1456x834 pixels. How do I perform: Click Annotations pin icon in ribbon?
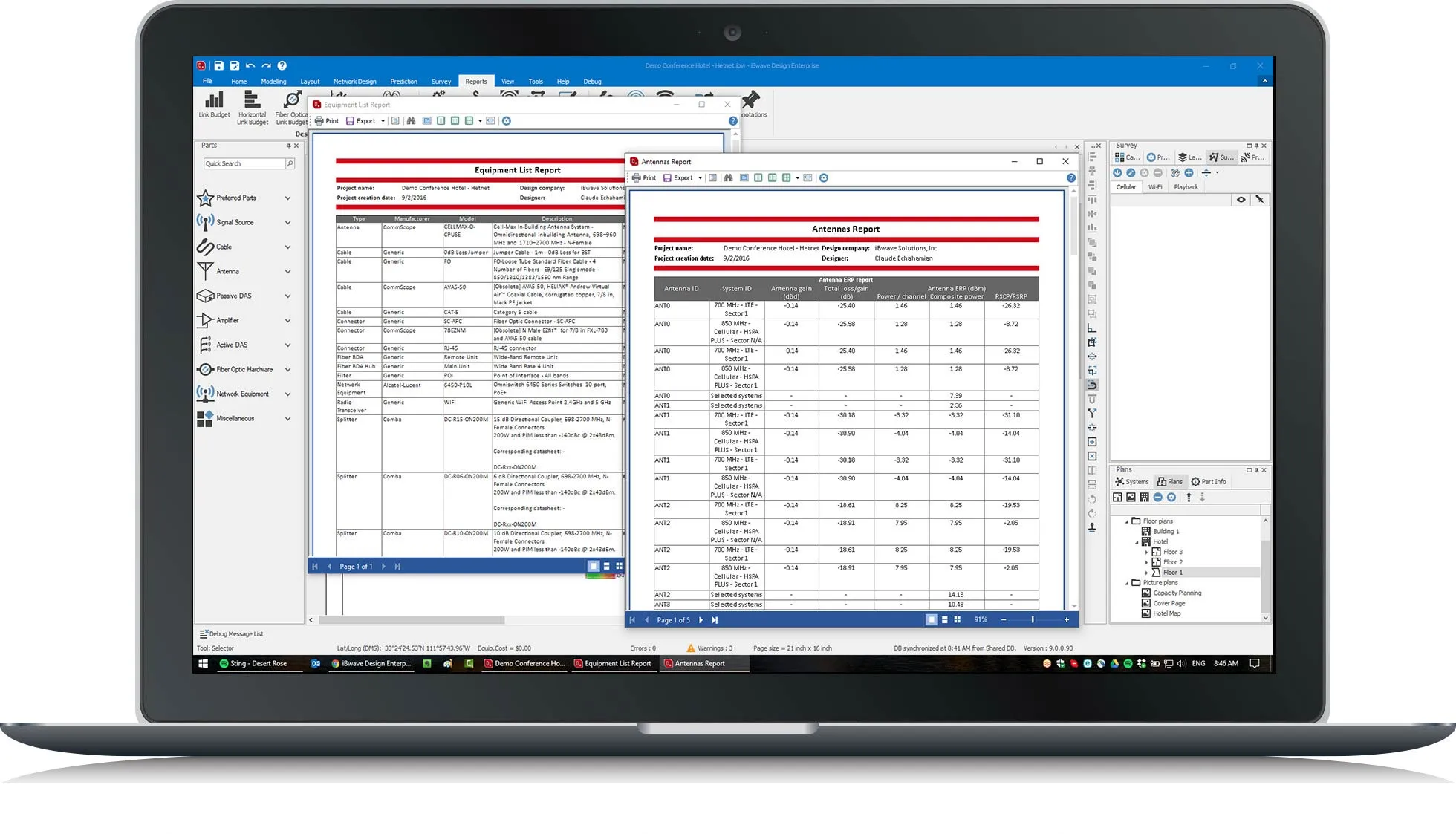coord(750,100)
